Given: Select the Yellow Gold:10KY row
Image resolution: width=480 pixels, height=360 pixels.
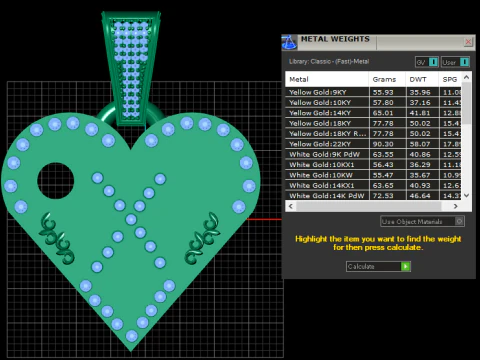Looking at the screenshot, I should click(x=373, y=103).
